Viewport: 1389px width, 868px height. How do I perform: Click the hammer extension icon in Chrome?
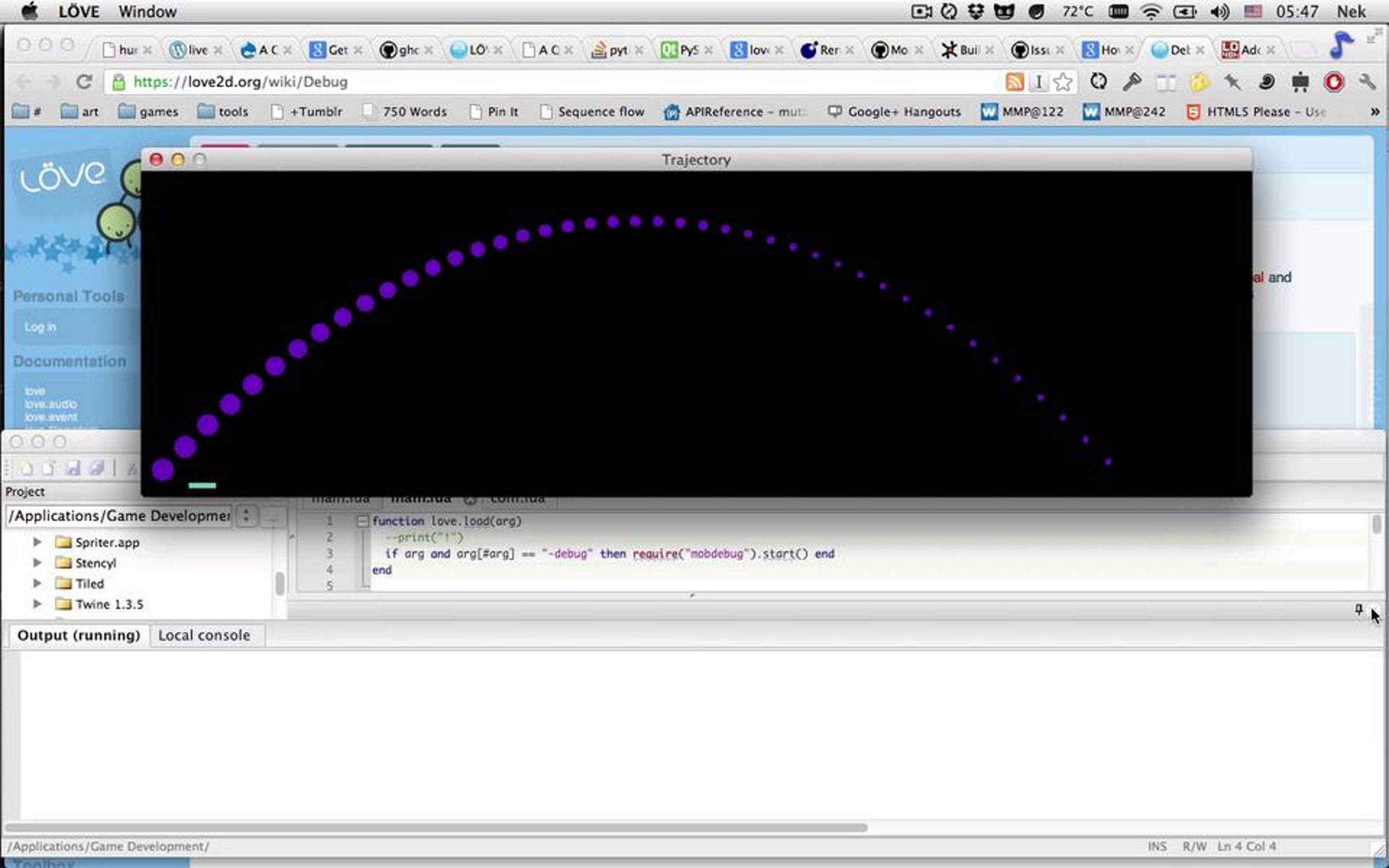[1131, 82]
